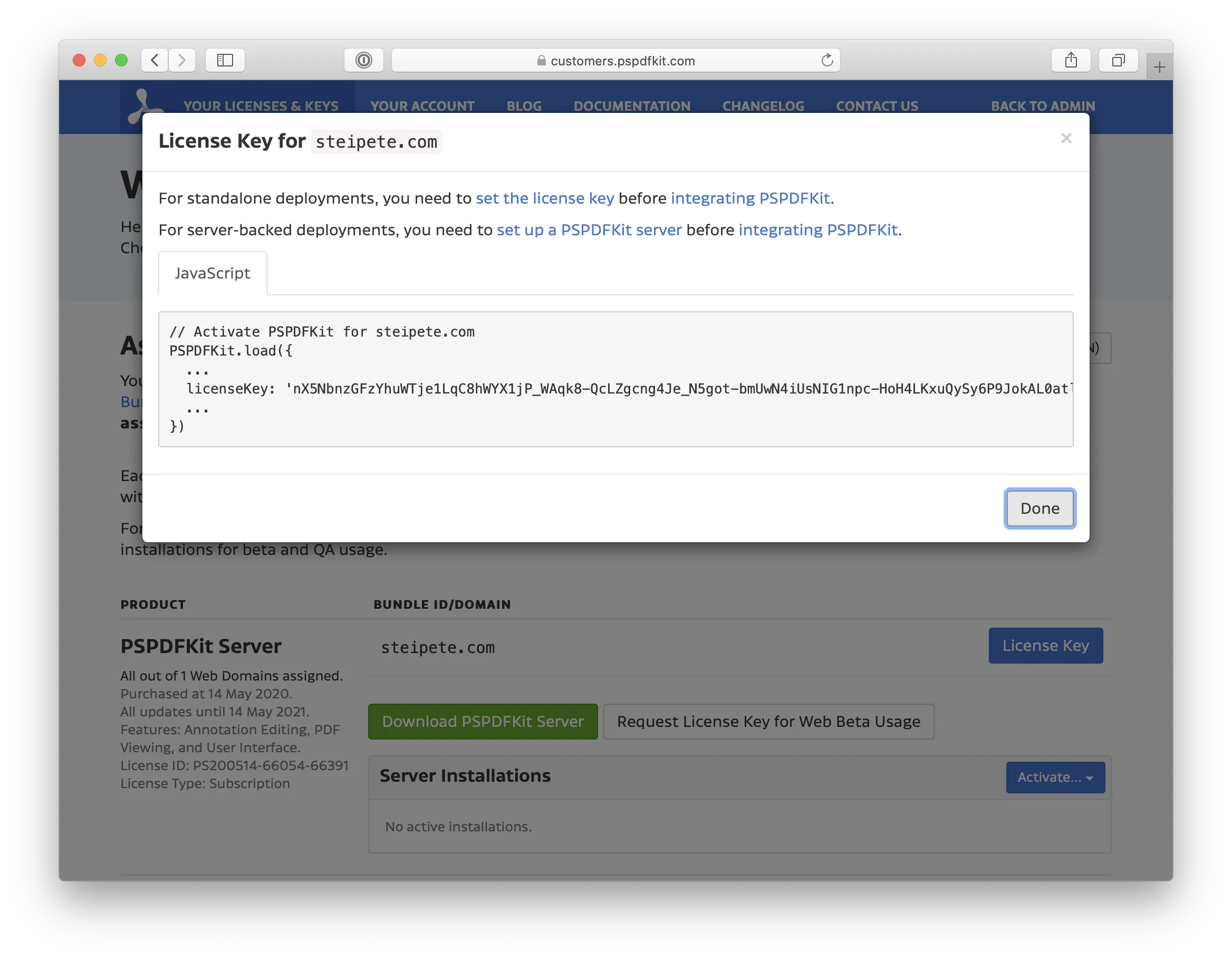The image size is (1232, 959).
Task: Click the License Key button for steipete.com
Action: pos(1045,645)
